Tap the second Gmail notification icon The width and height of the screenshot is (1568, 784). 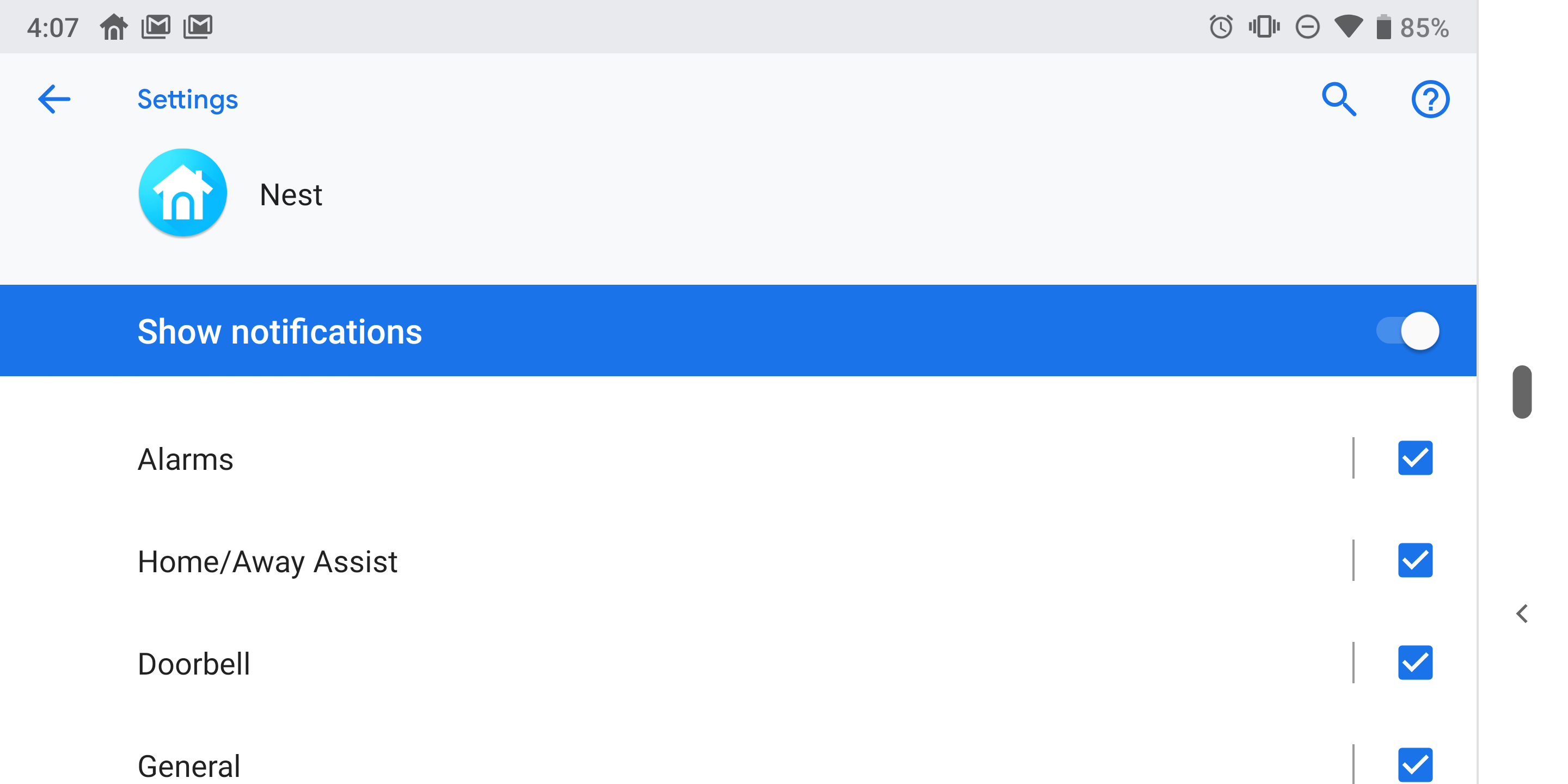pos(198,27)
